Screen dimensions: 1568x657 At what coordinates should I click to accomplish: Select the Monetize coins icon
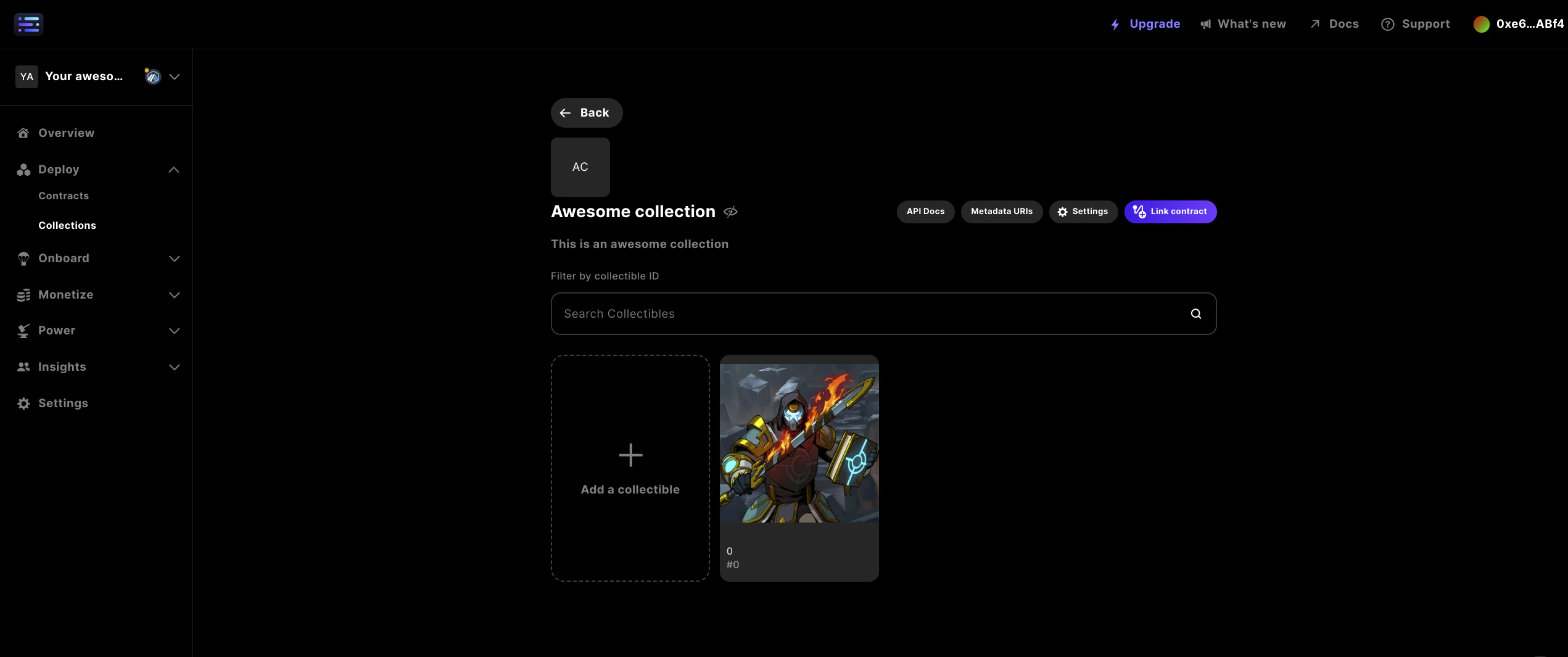(x=23, y=295)
